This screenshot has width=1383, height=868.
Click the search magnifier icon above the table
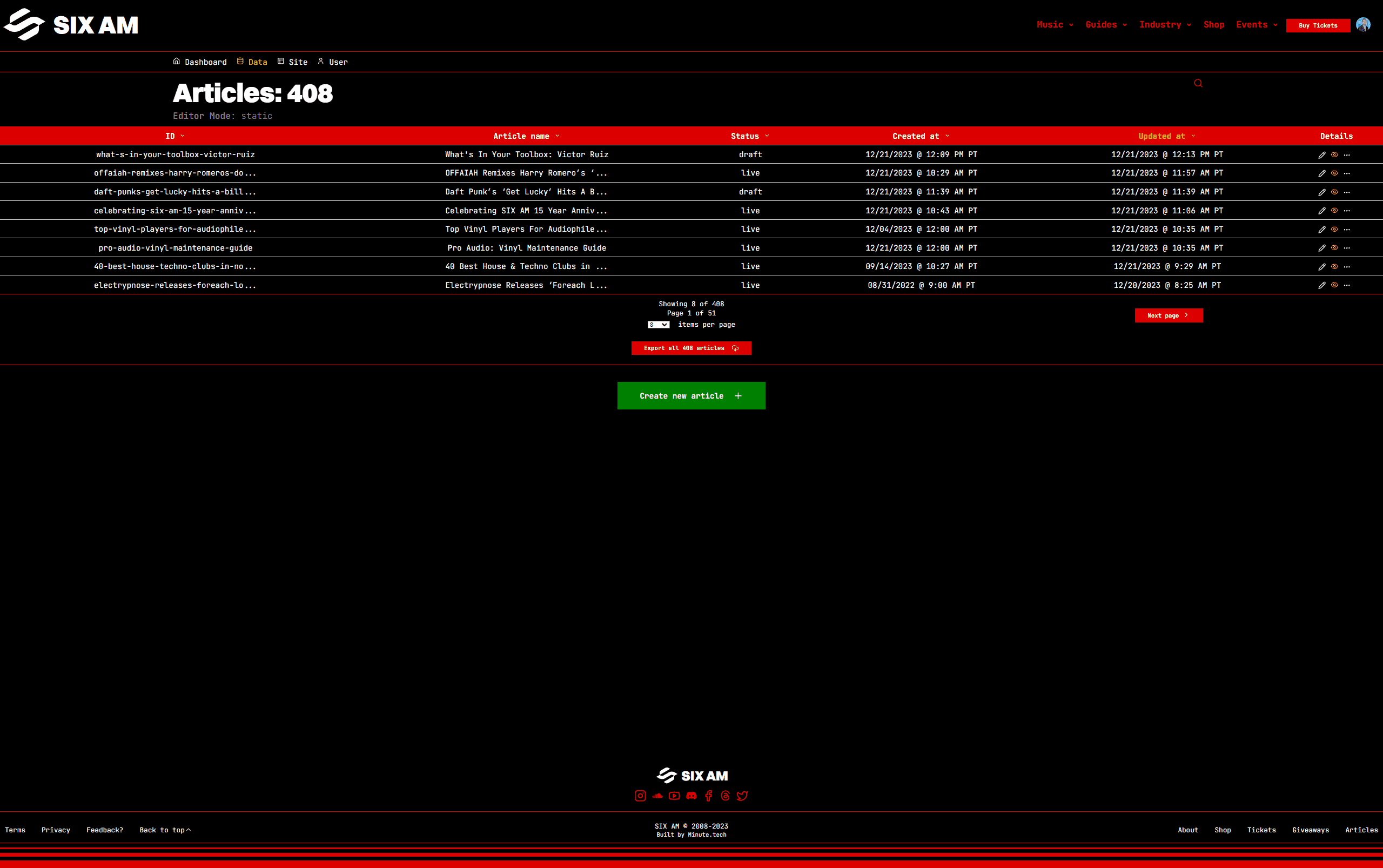tap(1198, 83)
